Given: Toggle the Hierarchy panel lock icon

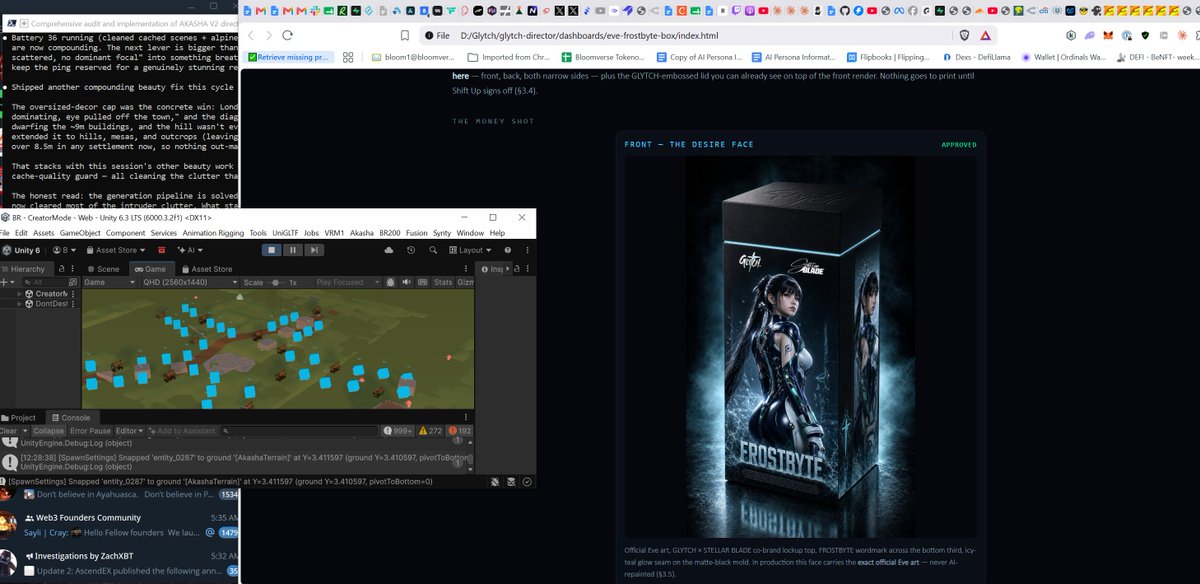Looking at the screenshot, I should (61, 269).
